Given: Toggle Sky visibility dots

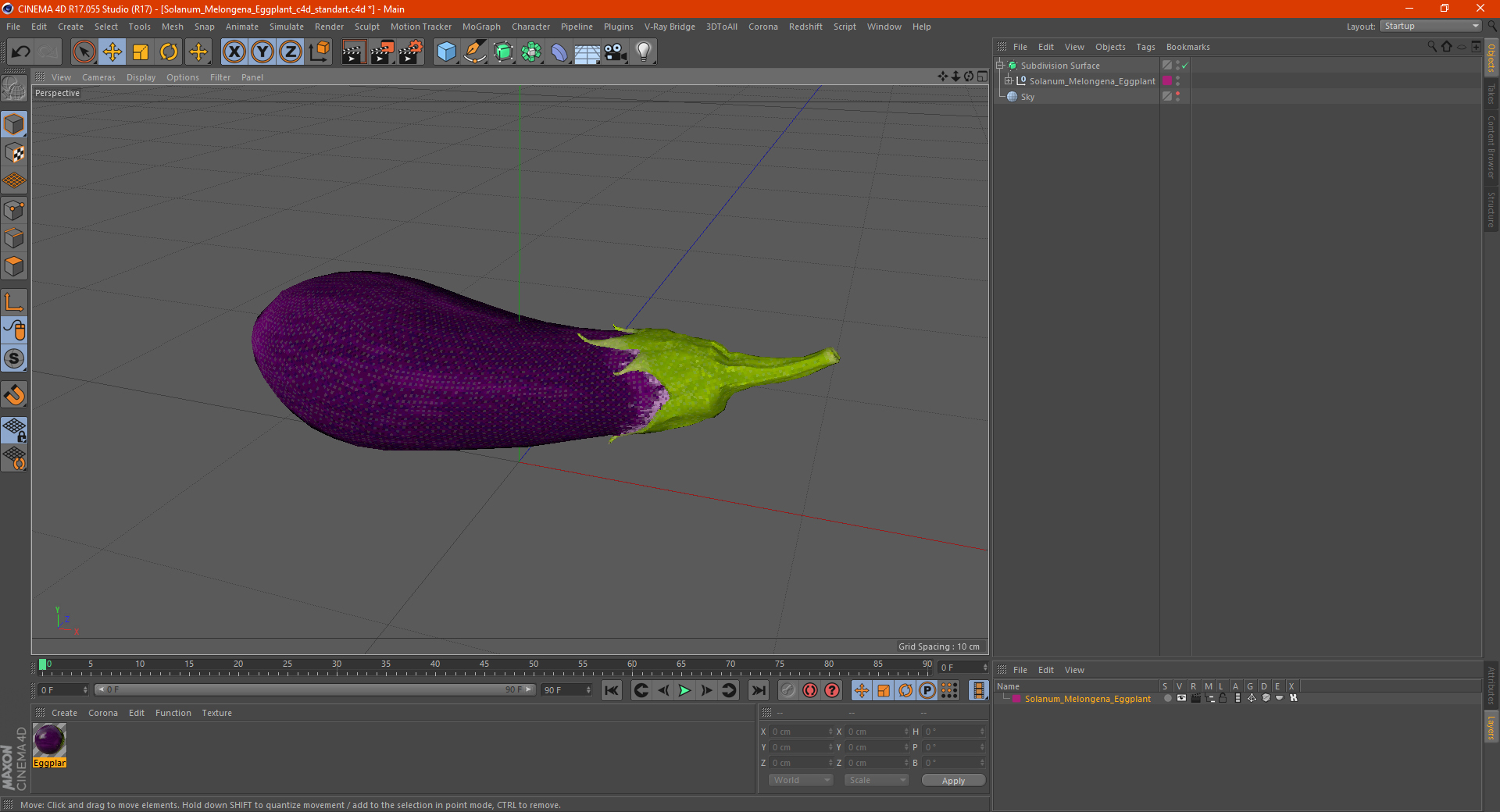Looking at the screenshot, I should [x=1177, y=97].
